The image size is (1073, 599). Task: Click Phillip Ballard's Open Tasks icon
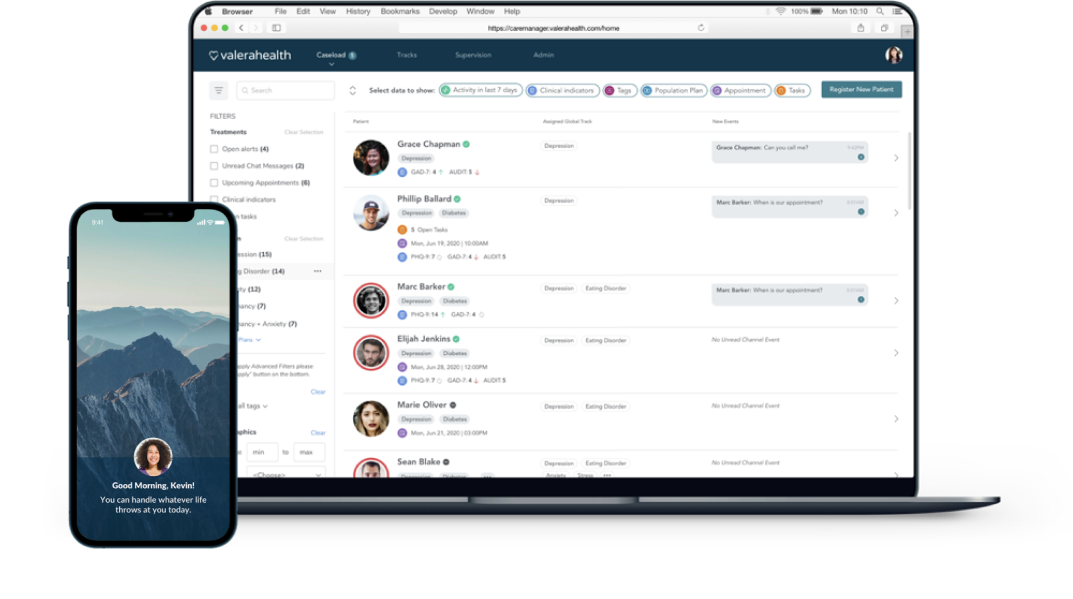(x=402, y=230)
